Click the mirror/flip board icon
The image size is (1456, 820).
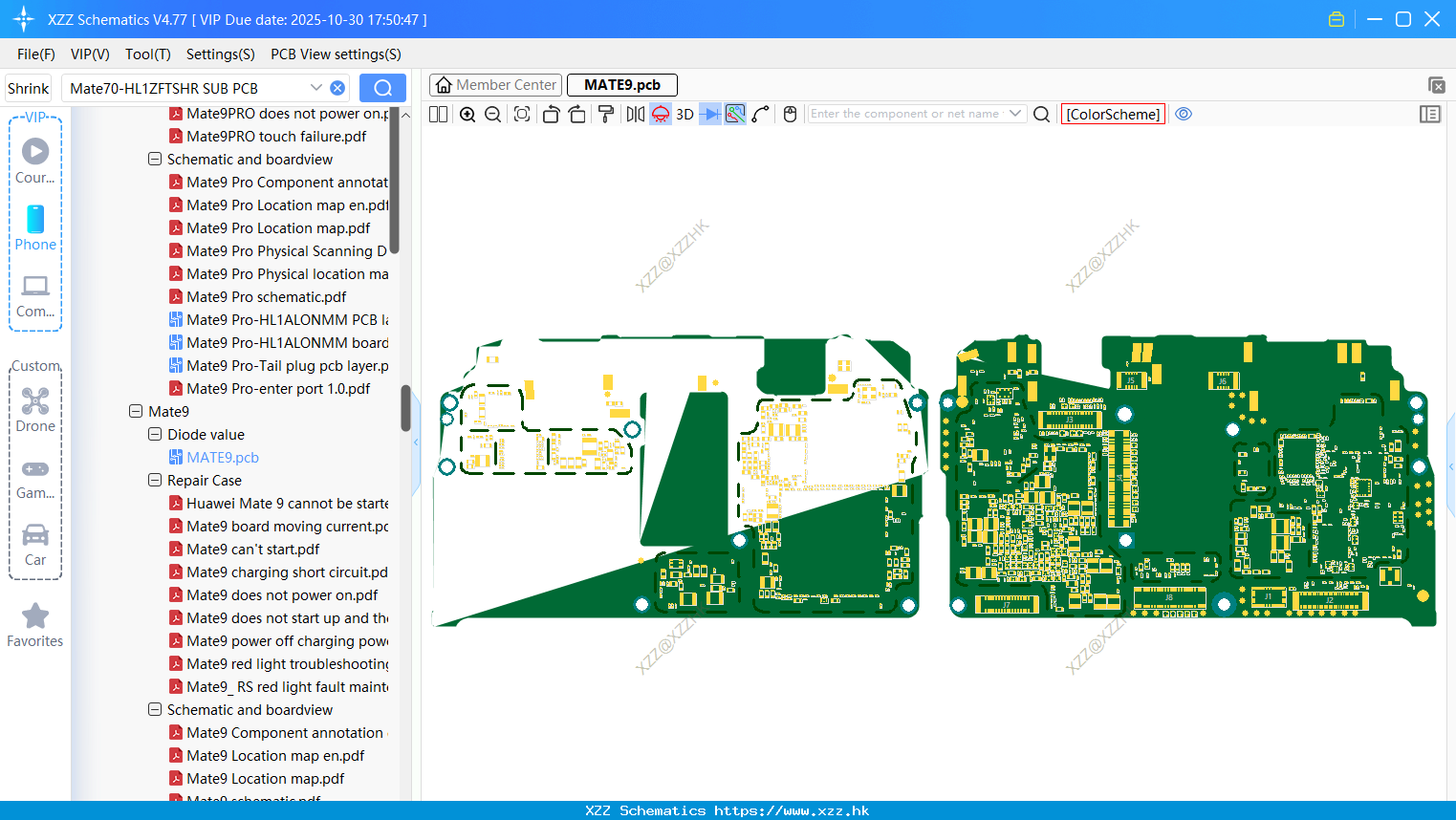coord(635,115)
